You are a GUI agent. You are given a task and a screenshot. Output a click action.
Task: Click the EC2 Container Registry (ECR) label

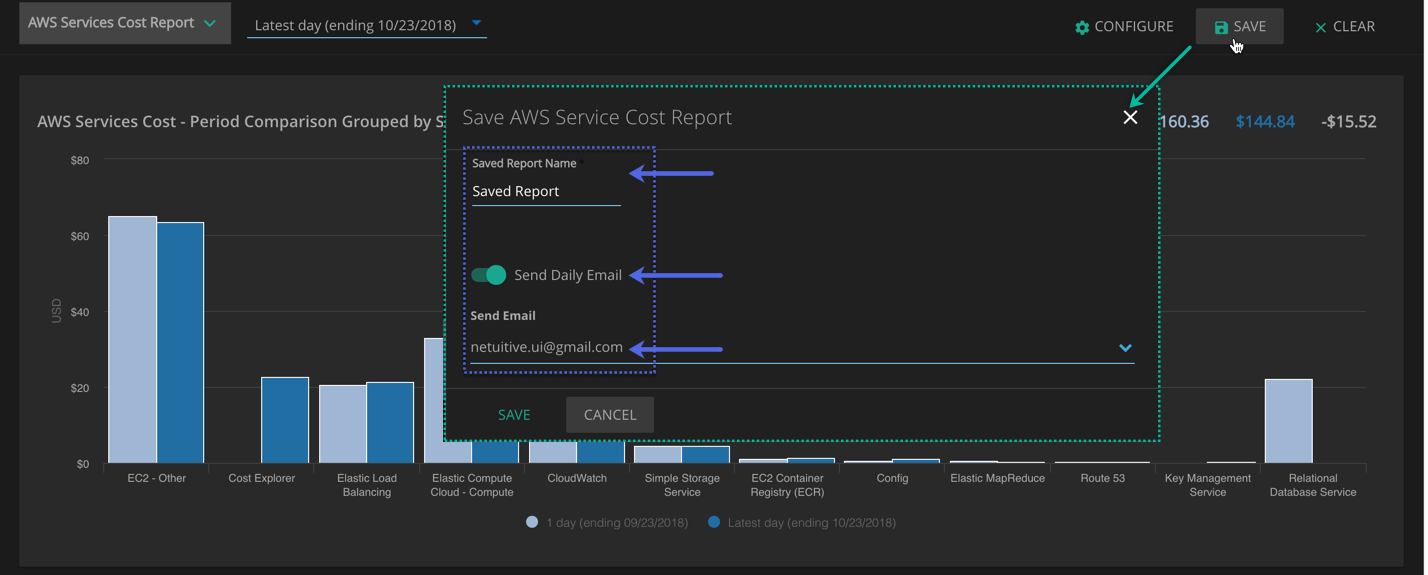pyautogui.click(x=787, y=485)
